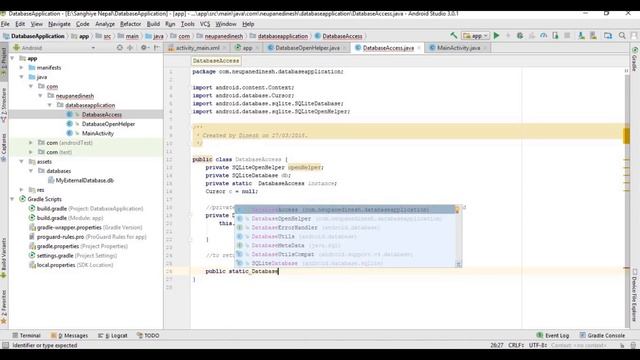Expand the manifests folder
The height and width of the screenshot is (360, 640).
22,68
